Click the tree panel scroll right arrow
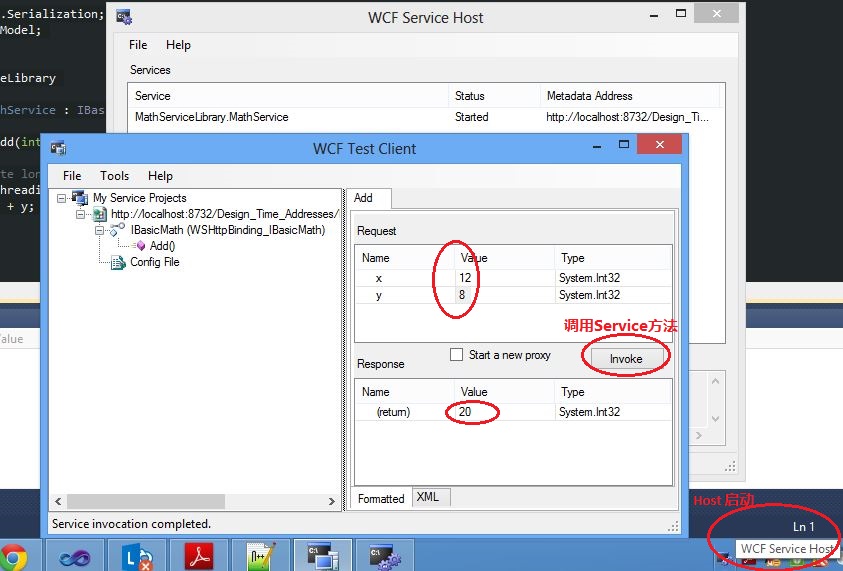The width and height of the screenshot is (843, 571). pyautogui.click(x=332, y=501)
